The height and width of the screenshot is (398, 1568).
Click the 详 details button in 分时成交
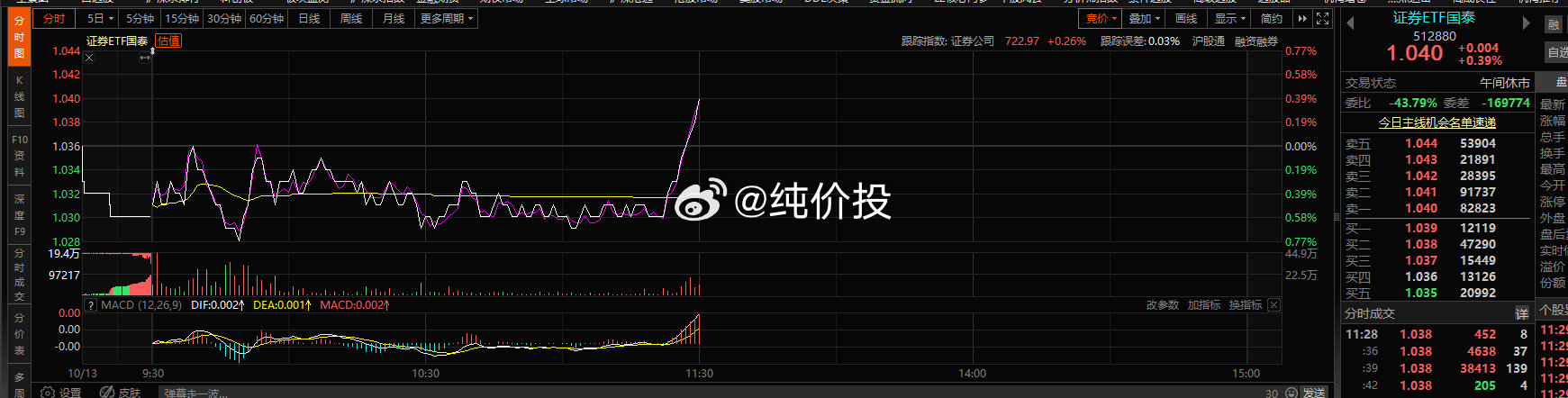pyautogui.click(x=1521, y=313)
